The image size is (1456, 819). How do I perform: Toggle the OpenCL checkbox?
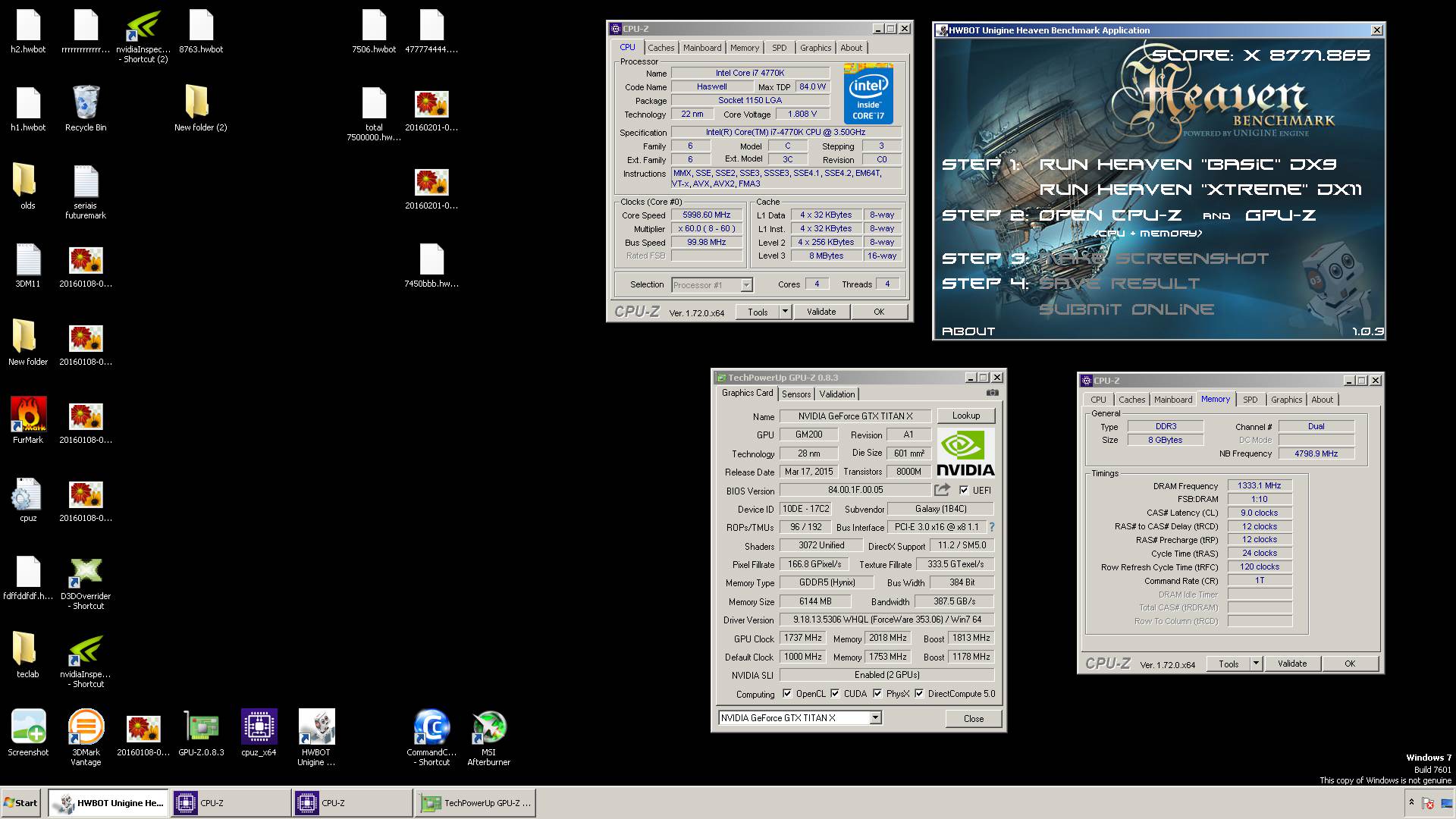pyautogui.click(x=787, y=693)
